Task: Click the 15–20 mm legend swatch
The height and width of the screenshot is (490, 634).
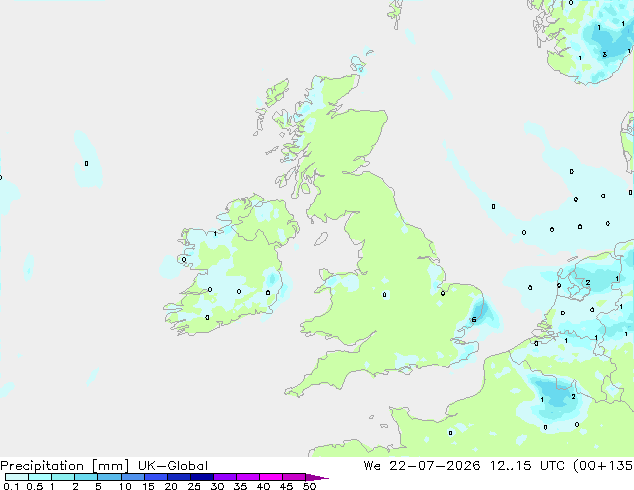Action: click(x=156, y=477)
